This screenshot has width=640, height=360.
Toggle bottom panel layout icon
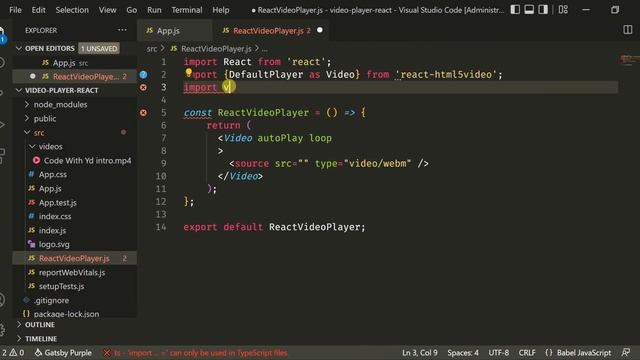point(529,9)
